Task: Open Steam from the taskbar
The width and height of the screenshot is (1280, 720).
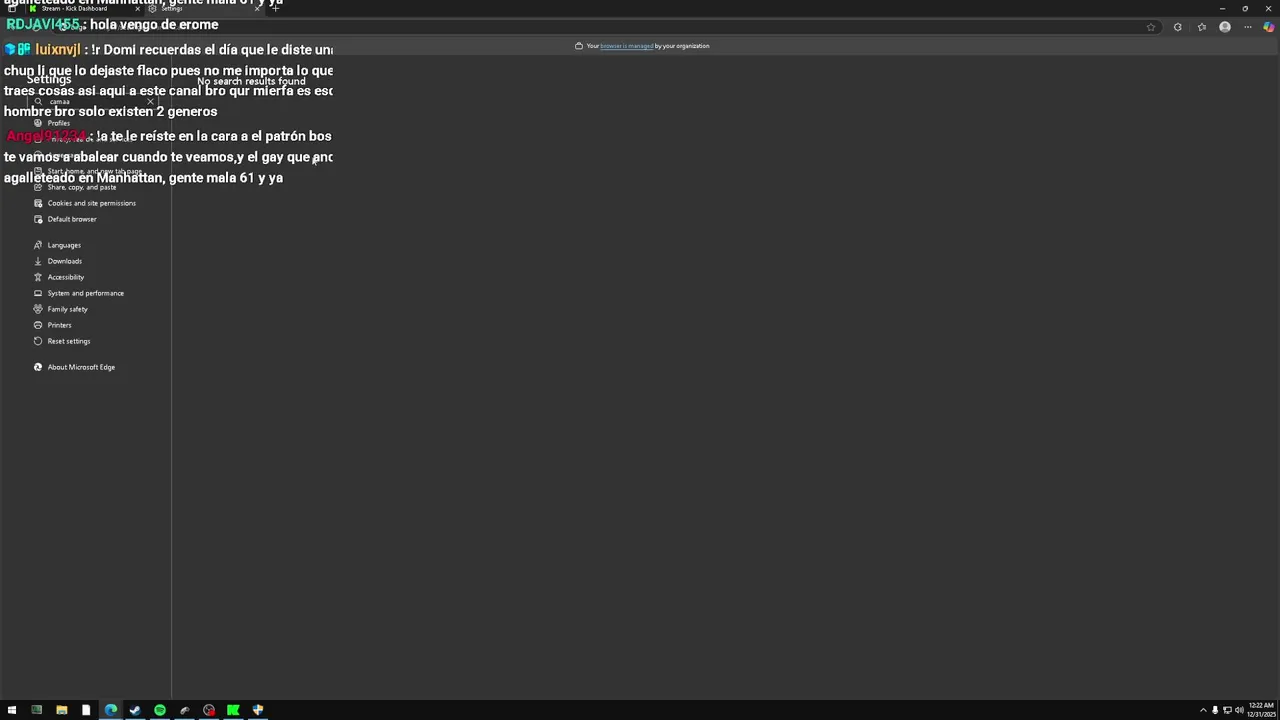Action: coord(135,710)
